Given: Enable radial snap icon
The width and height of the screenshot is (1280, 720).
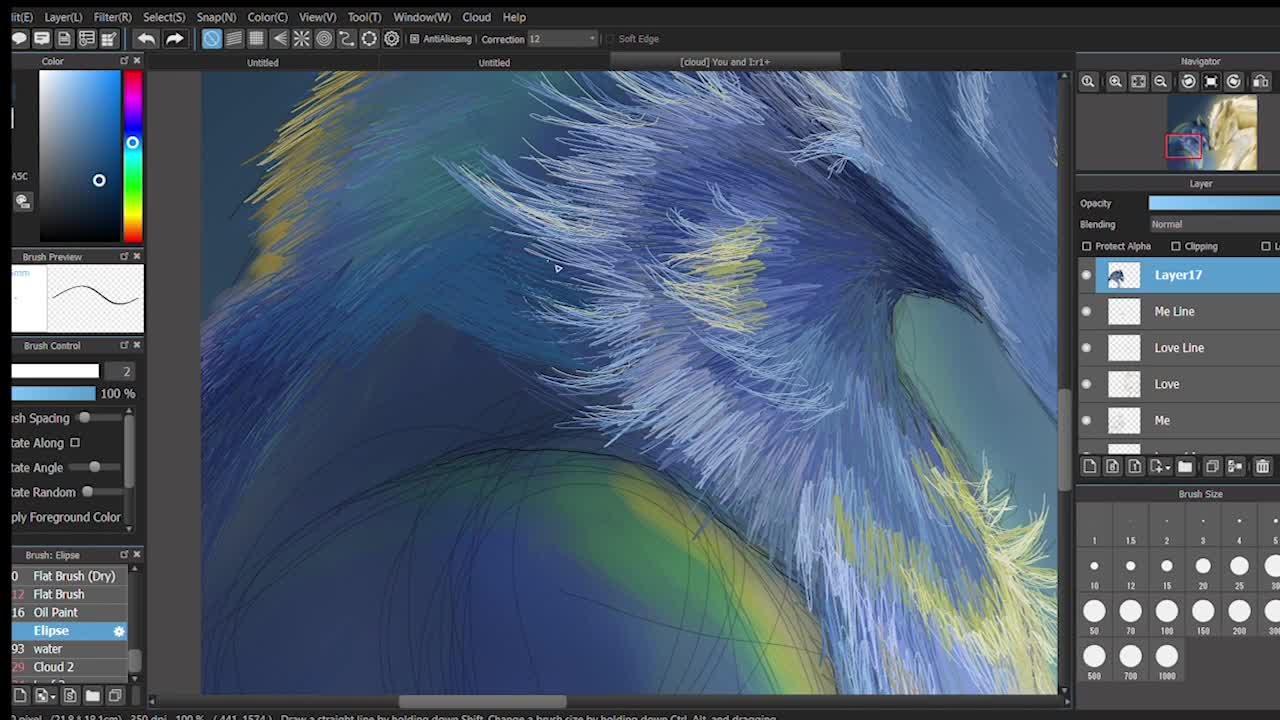Looking at the screenshot, I should (301, 39).
